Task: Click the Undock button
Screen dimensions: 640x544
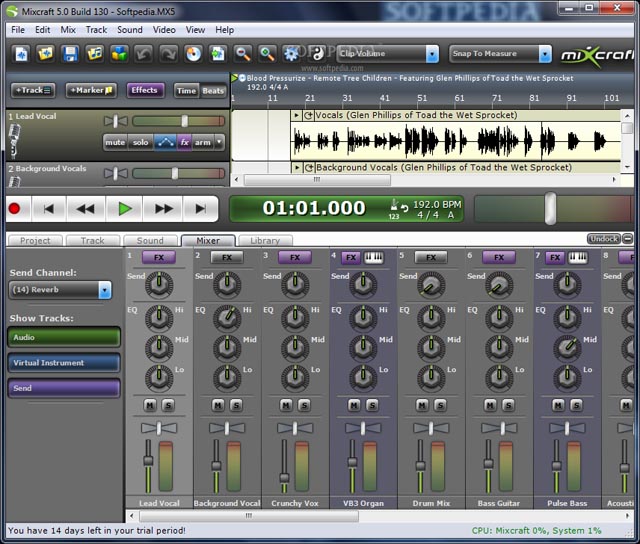Action: pos(604,239)
